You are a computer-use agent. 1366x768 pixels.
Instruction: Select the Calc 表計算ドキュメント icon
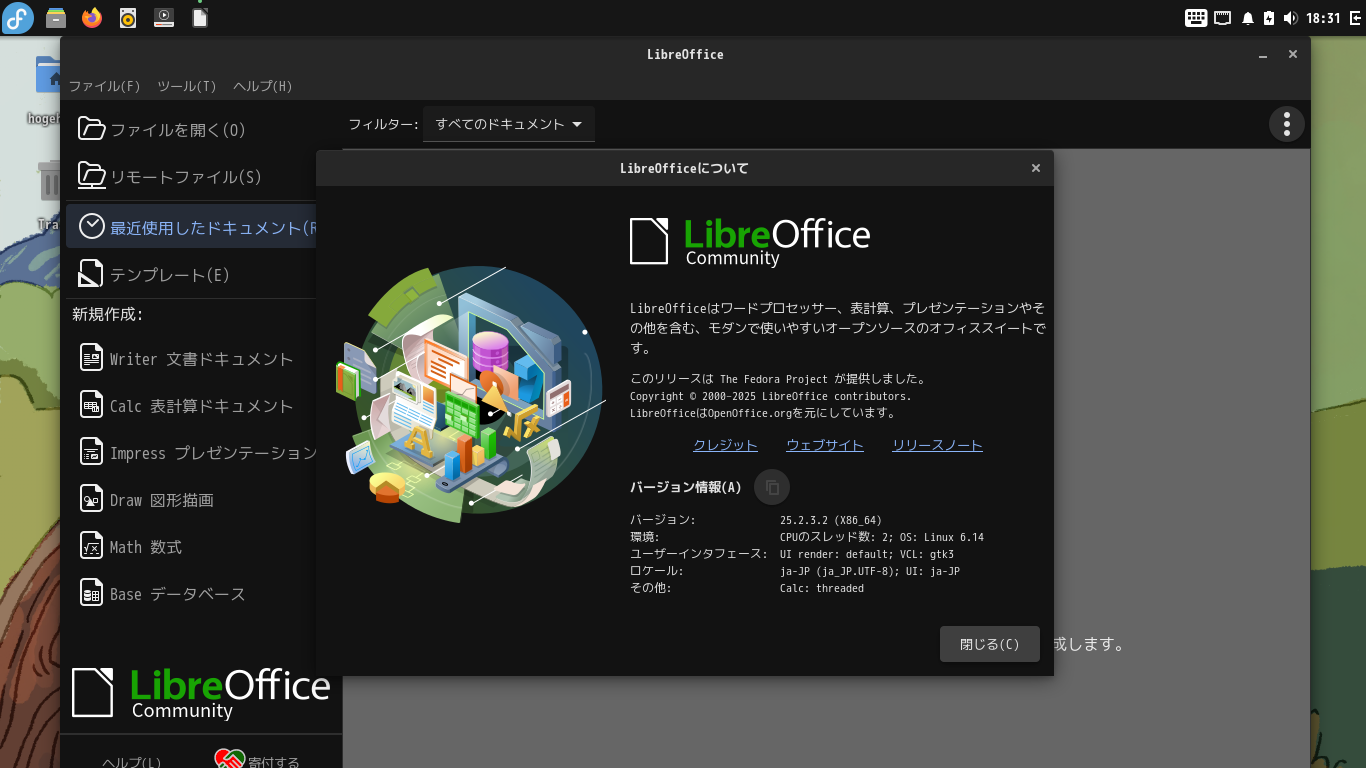90,405
